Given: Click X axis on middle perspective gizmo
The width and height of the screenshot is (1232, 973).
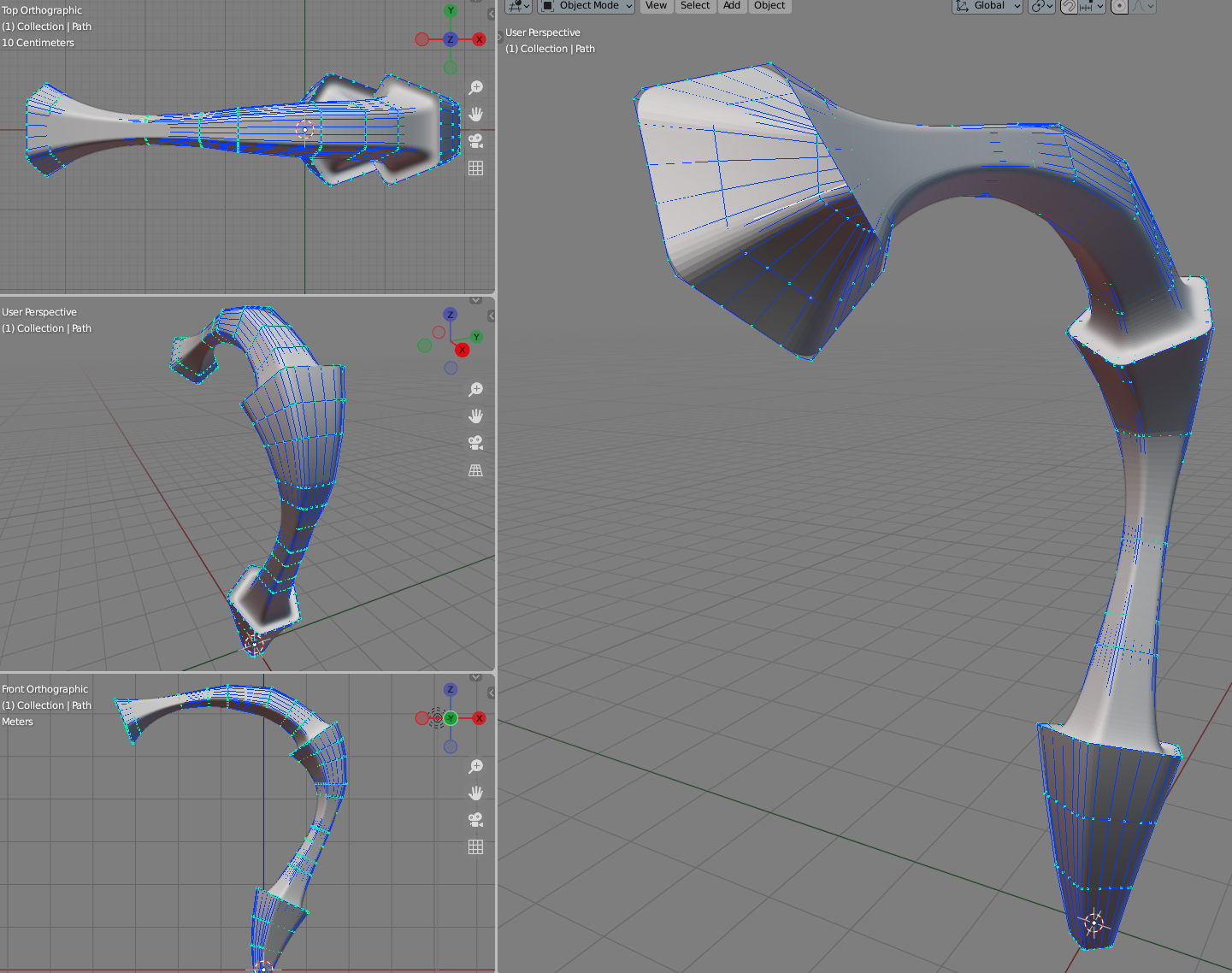Looking at the screenshot, I should click(x=463, y=350).
